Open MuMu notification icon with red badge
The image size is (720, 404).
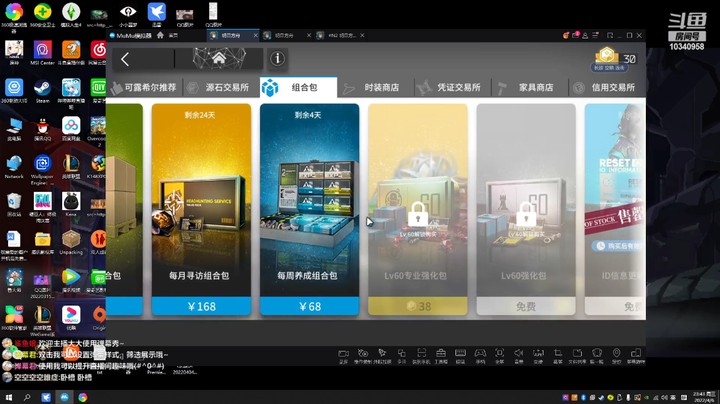[x=575, y=35]
